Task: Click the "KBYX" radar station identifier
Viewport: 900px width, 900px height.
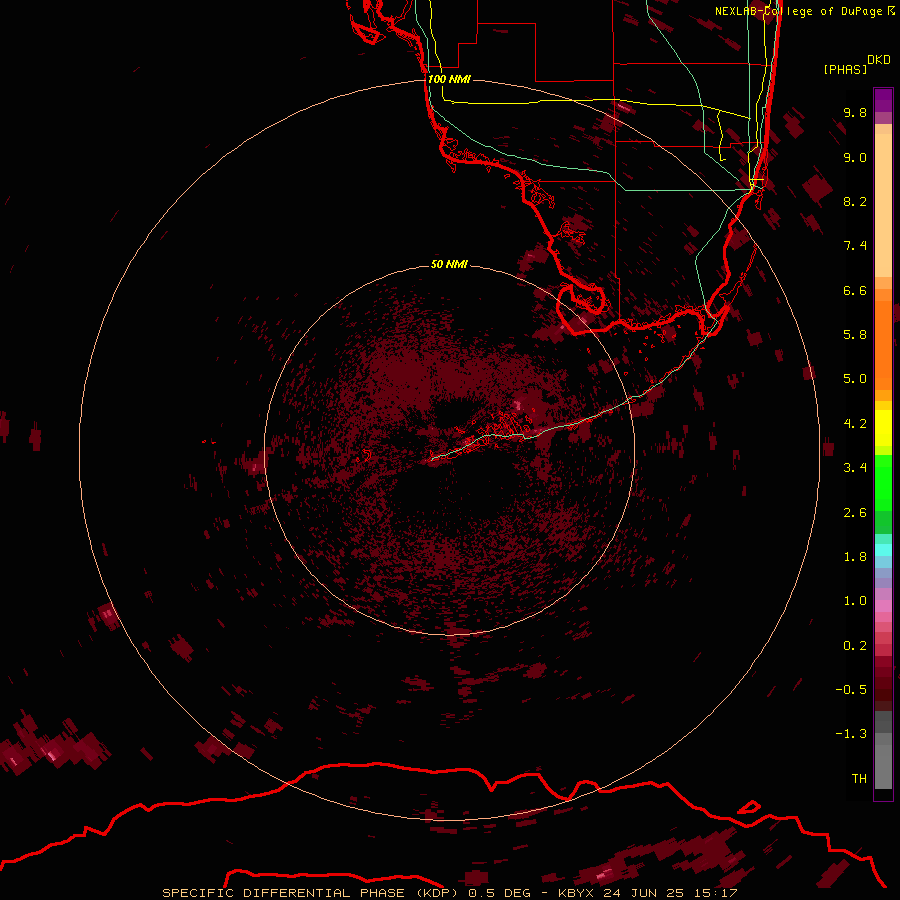Action: [x=576, y=893]
